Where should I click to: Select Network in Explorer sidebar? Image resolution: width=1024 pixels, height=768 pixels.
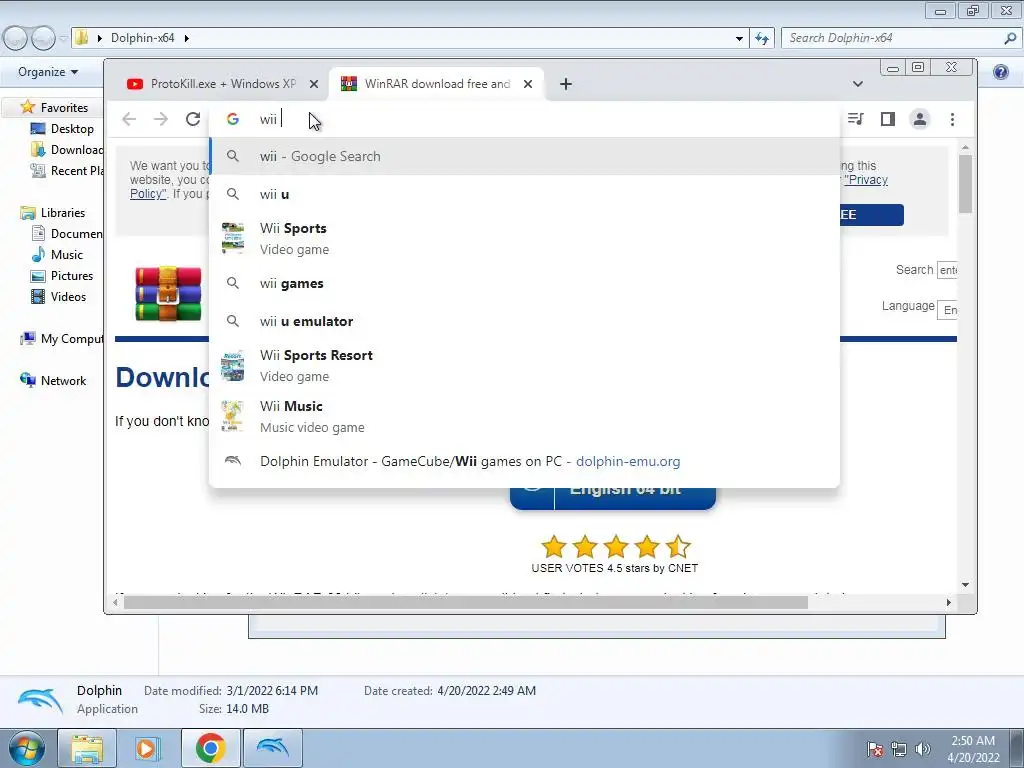point(53,381)
